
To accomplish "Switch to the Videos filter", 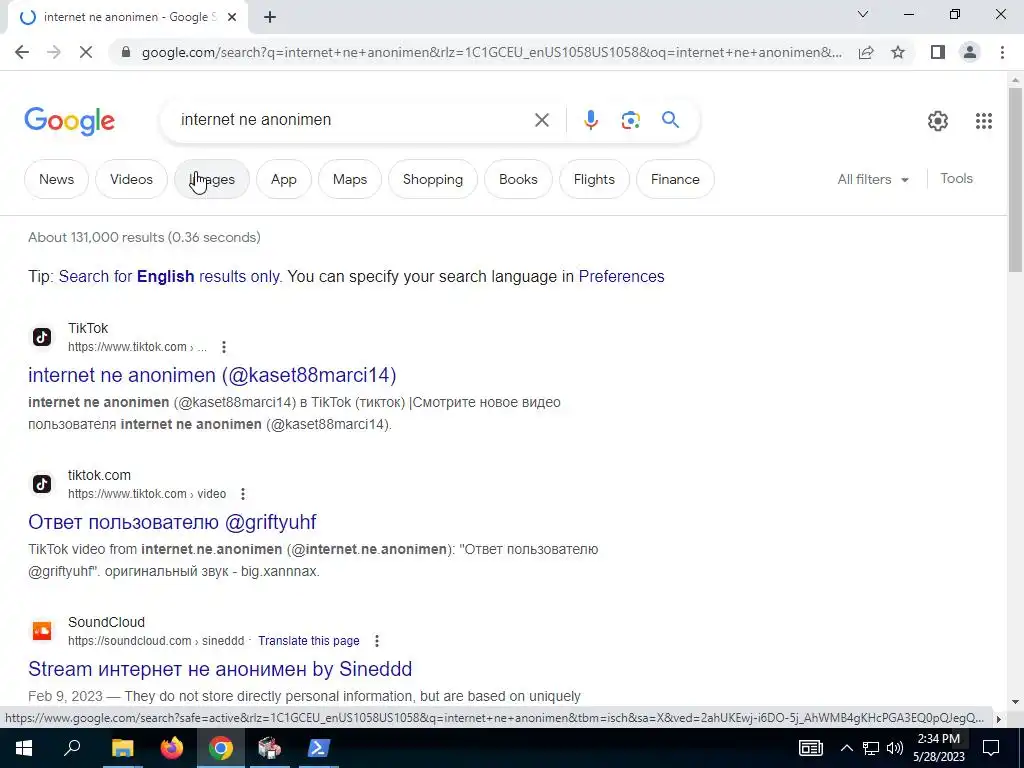I will tap(131, 179).
